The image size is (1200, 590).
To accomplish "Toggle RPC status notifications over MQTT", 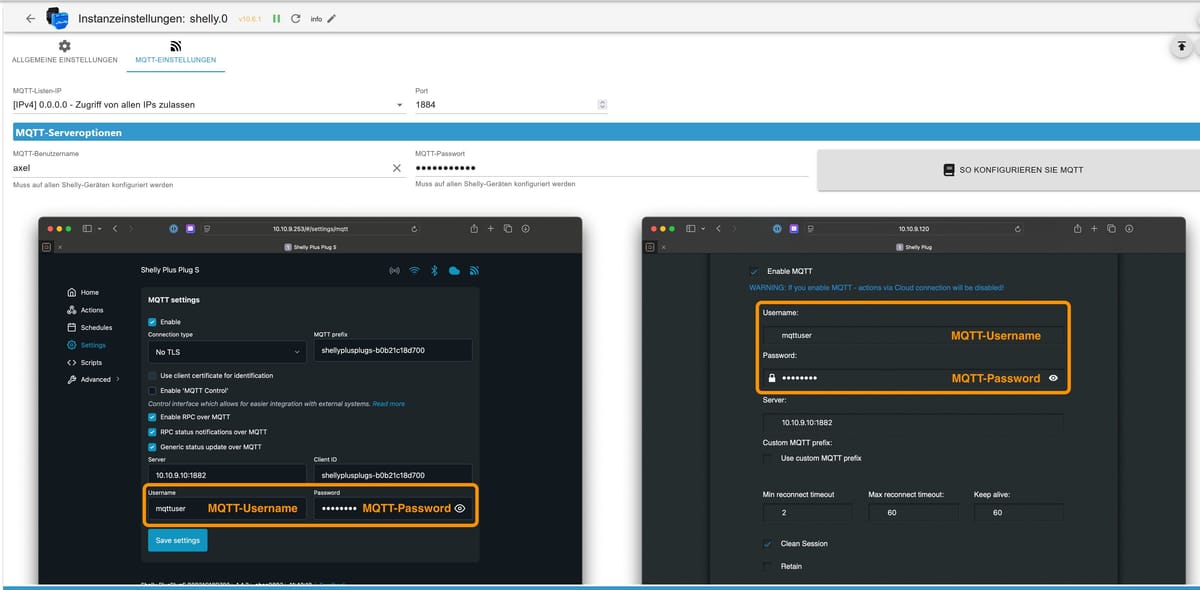I will (152, 432).
